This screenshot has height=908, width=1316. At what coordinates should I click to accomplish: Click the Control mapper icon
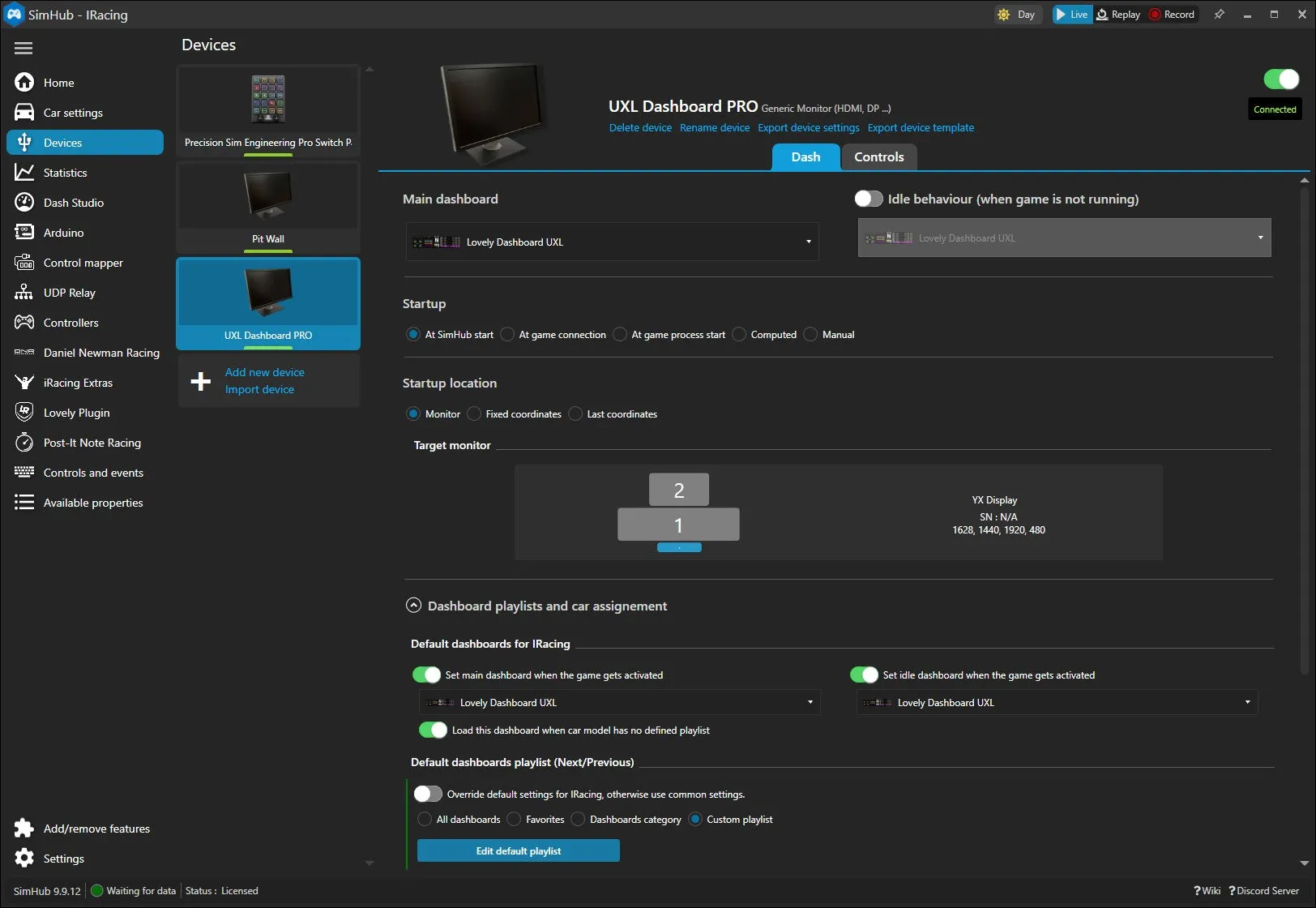click(24, 263)
